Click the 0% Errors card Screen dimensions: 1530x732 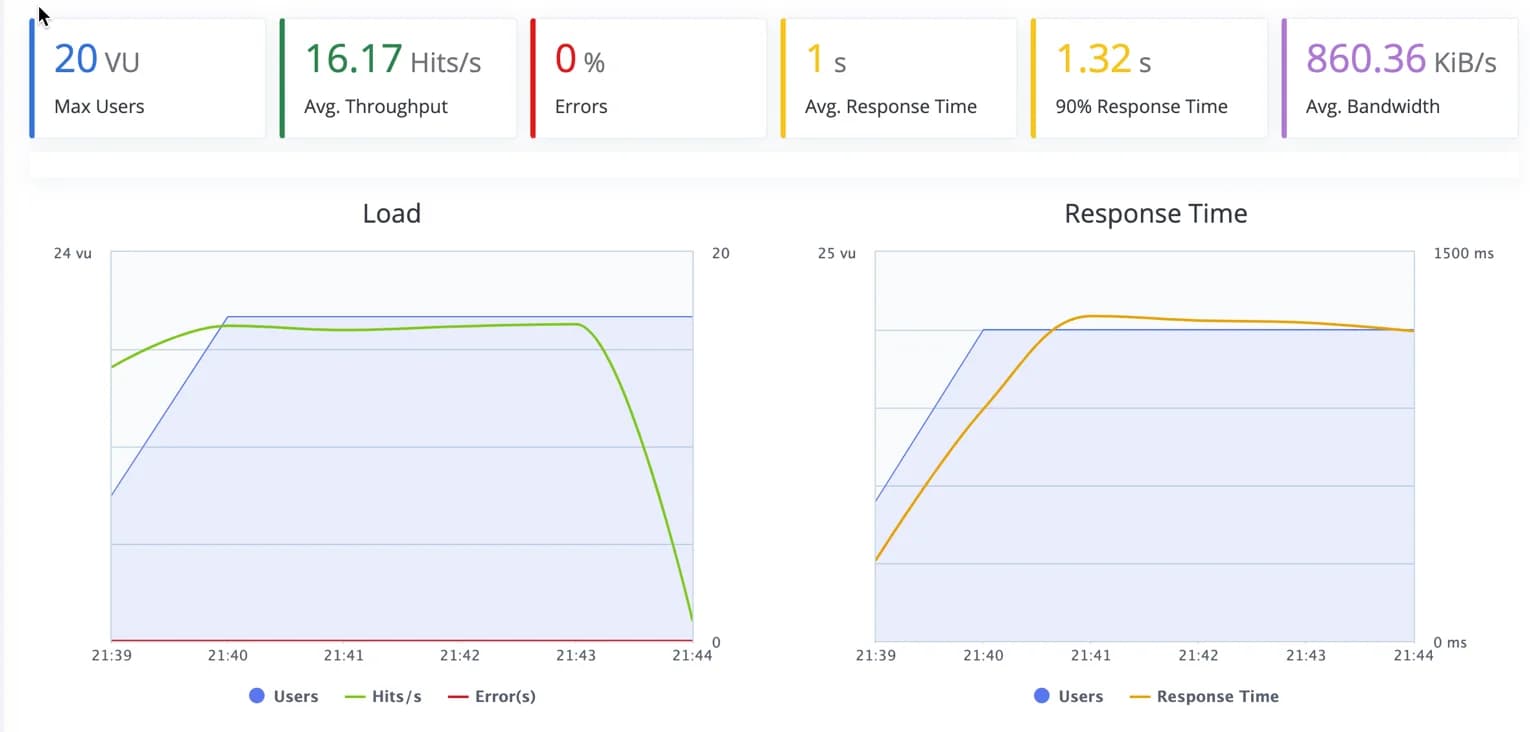tap(647, 75)
